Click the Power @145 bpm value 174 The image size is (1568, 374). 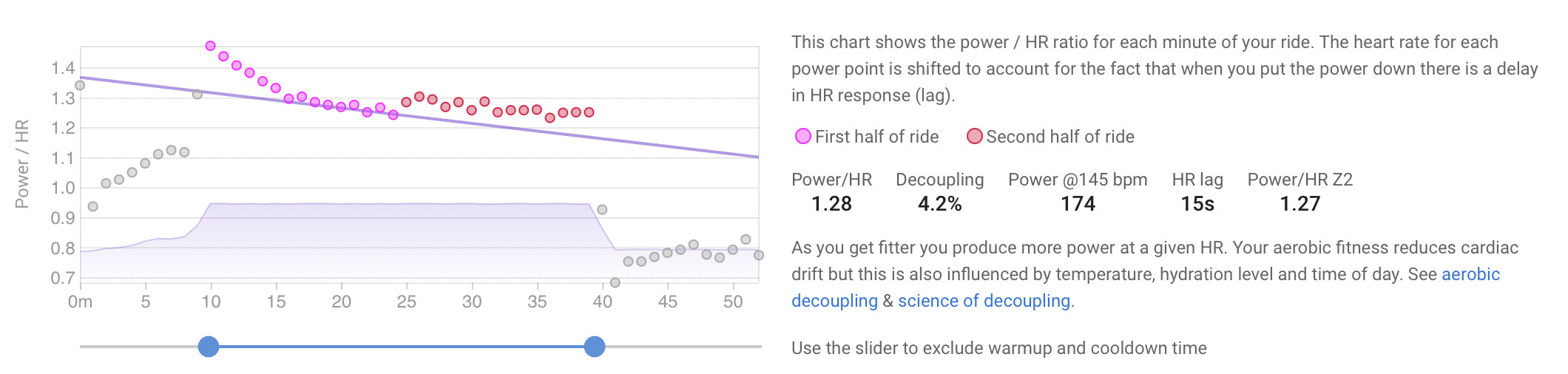pyautogui.click(x=1078, y=204)
